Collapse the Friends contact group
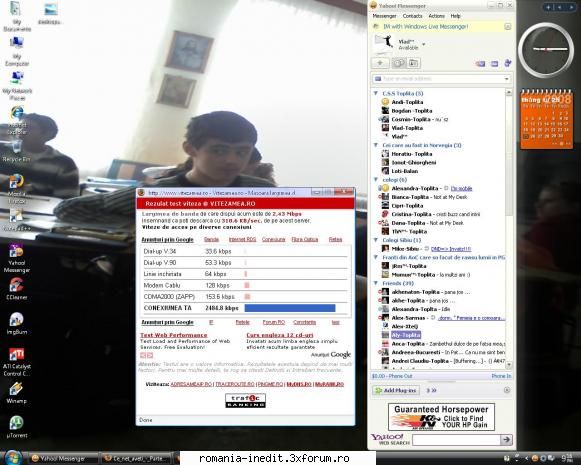The width and height of the screenshot is (581, 465). tap(375, 283)
